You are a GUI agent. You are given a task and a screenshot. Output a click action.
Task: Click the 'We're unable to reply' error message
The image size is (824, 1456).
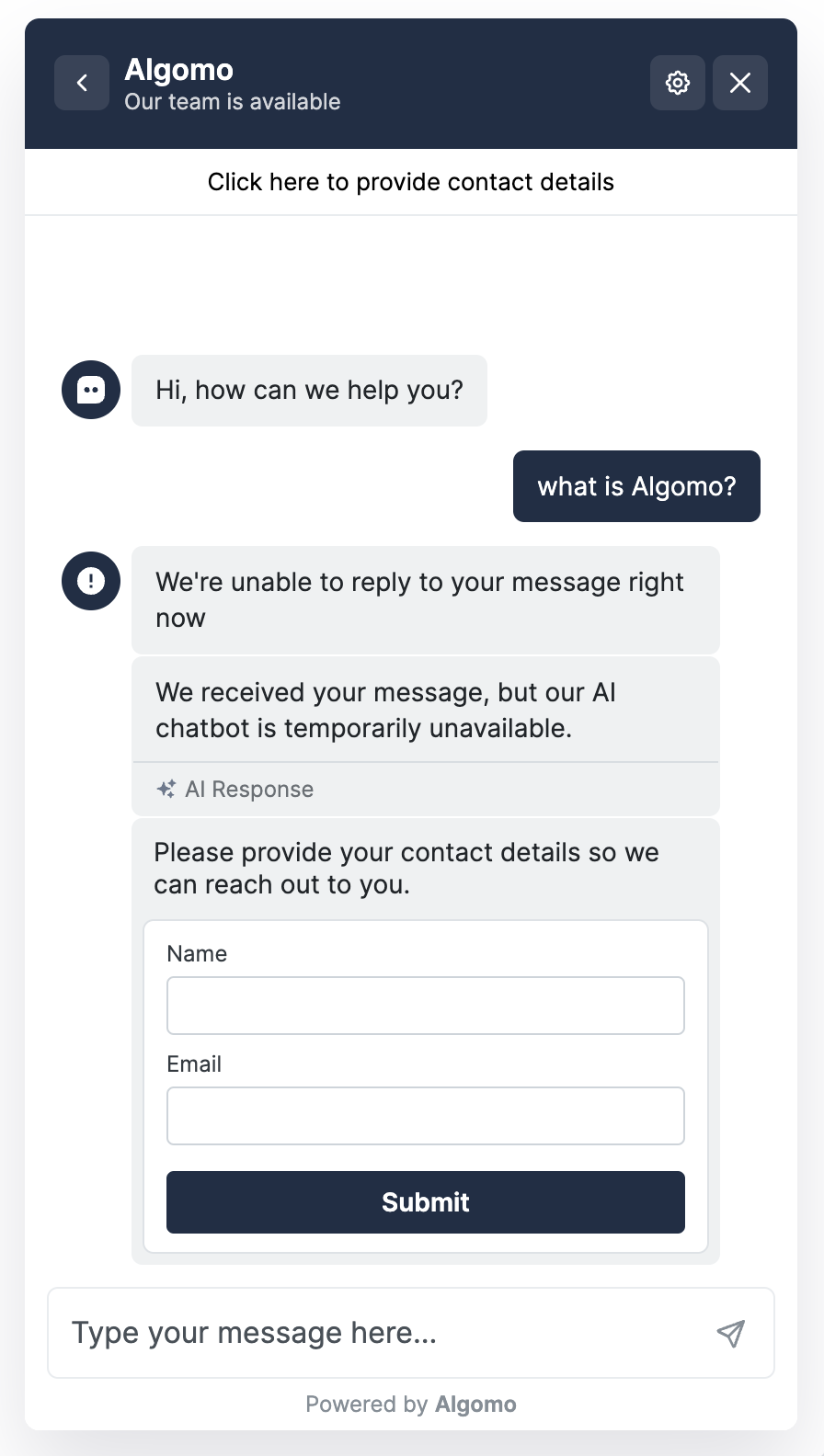[x=419, y=599]
